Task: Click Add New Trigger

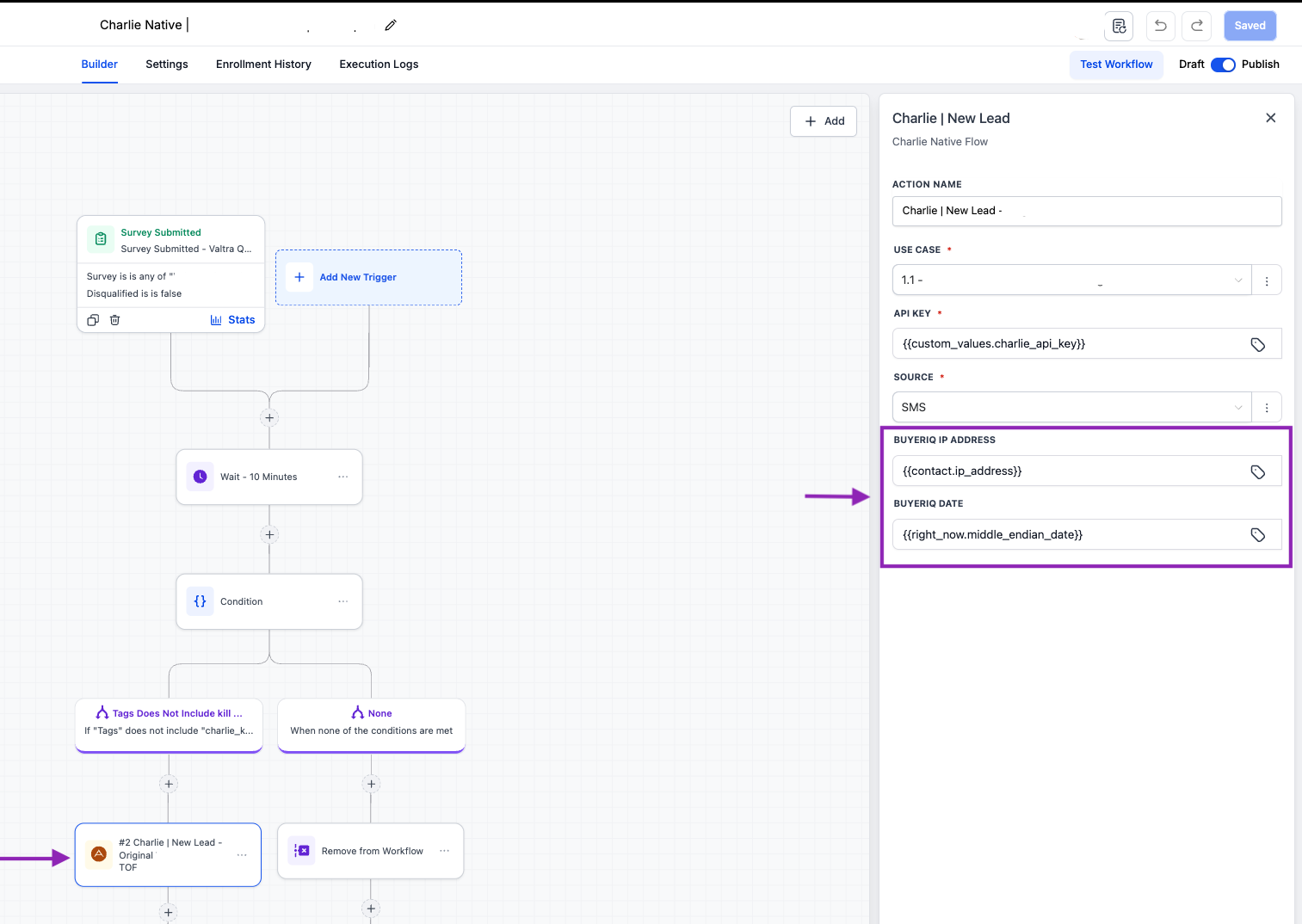Action: click(368, 277)
